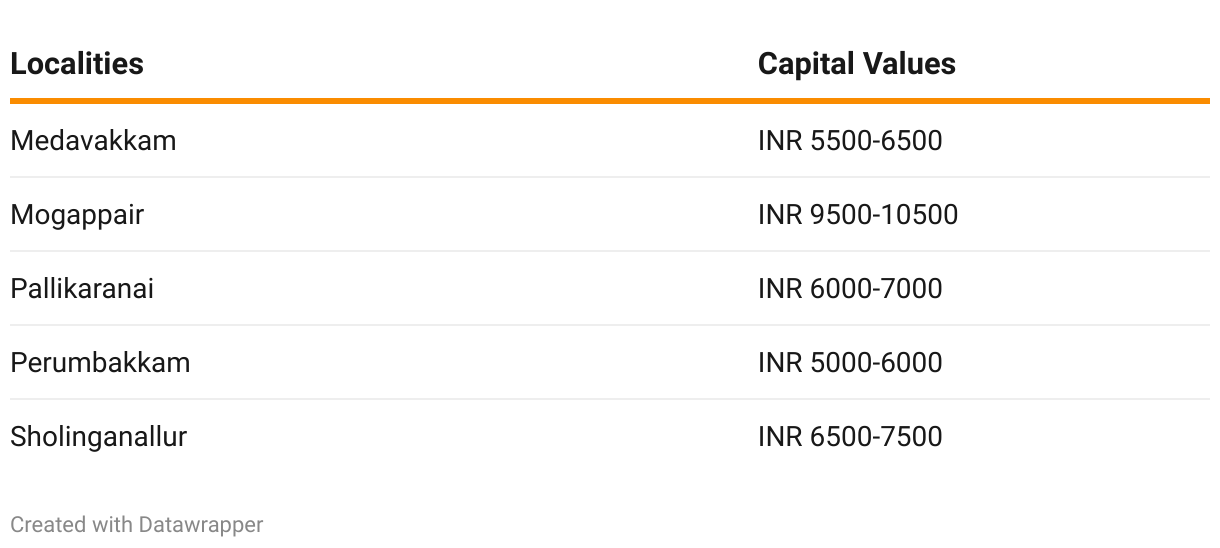Click divider line between Medavakkam and Mogappair

pyautogui.click(x=610, y=178)
